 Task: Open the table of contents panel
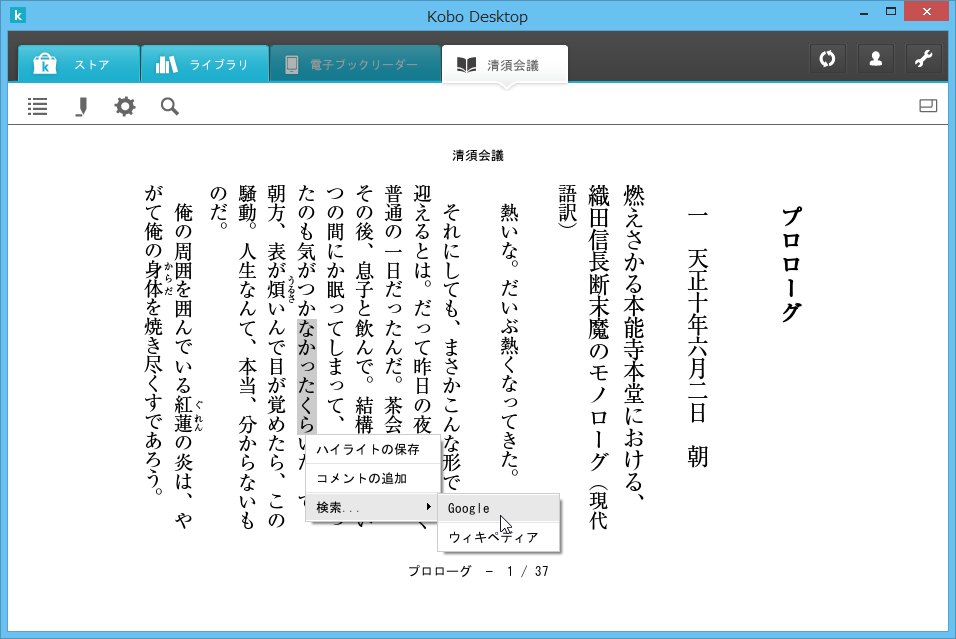click(37, 105)
